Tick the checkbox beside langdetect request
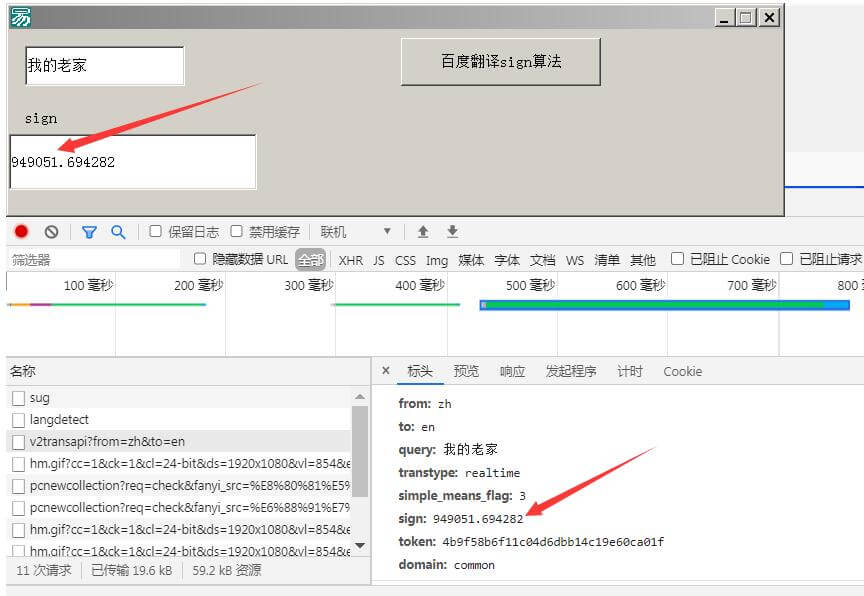The image size is (864, 596). [x=18, y=420]
